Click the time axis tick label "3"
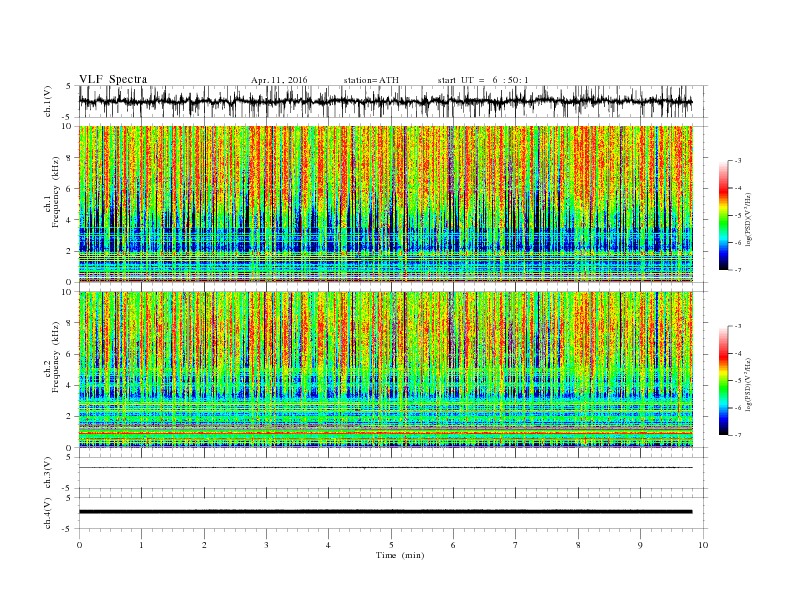The width and height of the screenshot is (792, 612). coord(266,545)
